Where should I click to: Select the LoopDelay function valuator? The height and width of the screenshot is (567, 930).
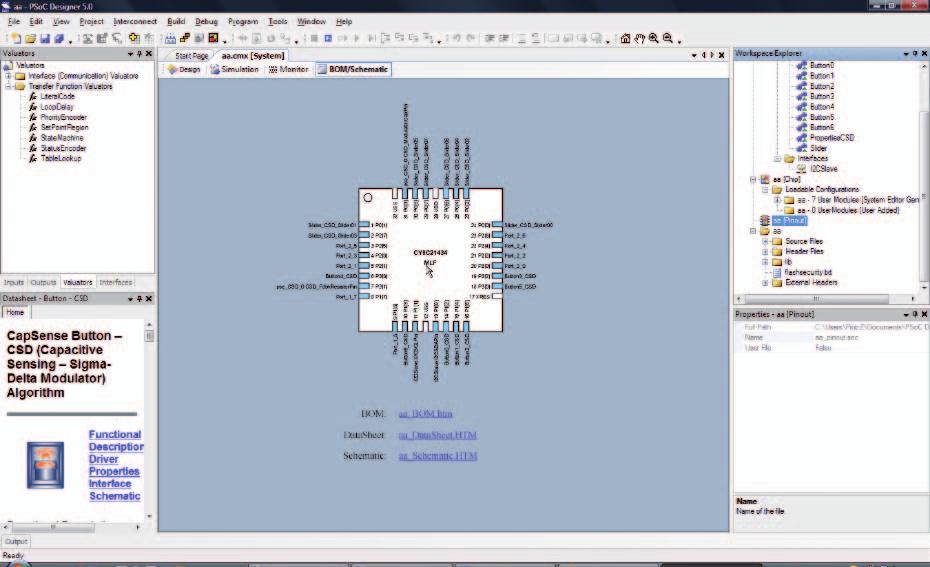coord(56,107)
